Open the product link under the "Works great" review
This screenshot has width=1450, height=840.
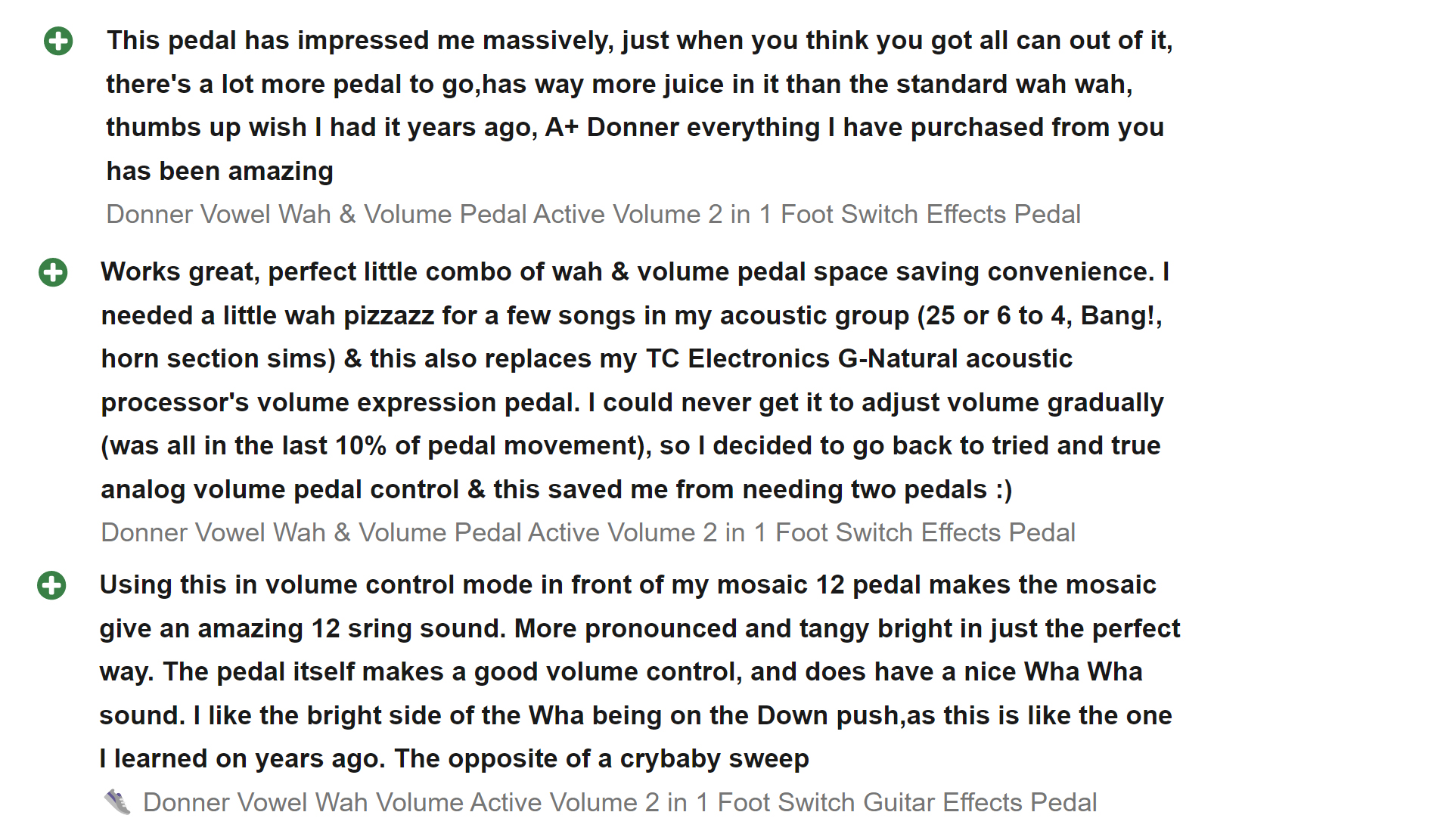pyautogui.click(x=588, y=533)
